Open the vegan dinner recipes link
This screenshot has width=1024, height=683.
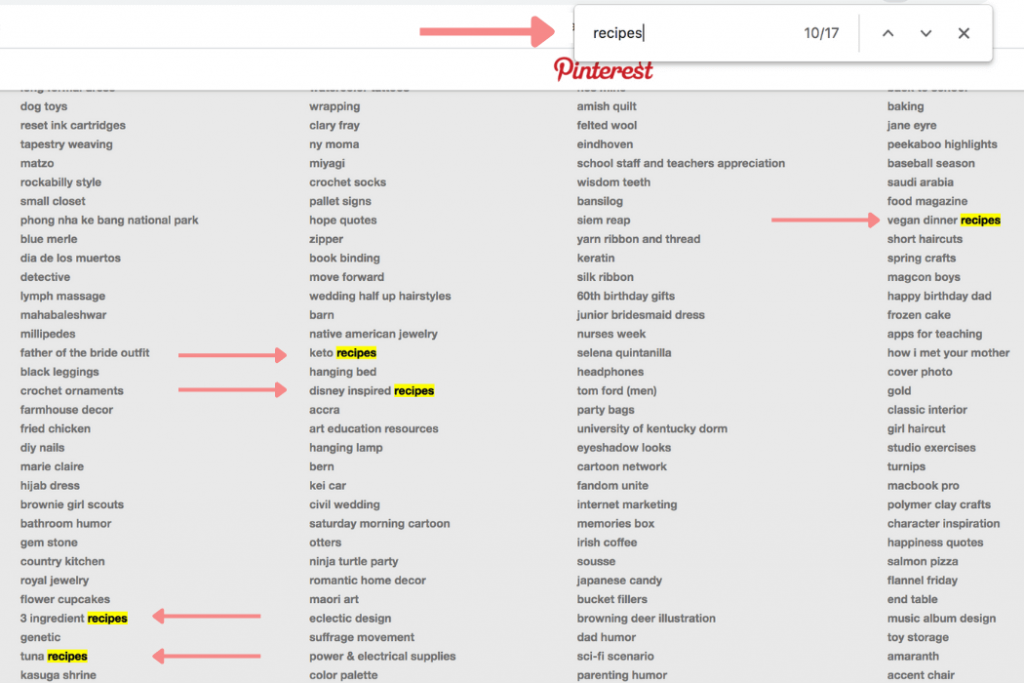tap(944, 220)
